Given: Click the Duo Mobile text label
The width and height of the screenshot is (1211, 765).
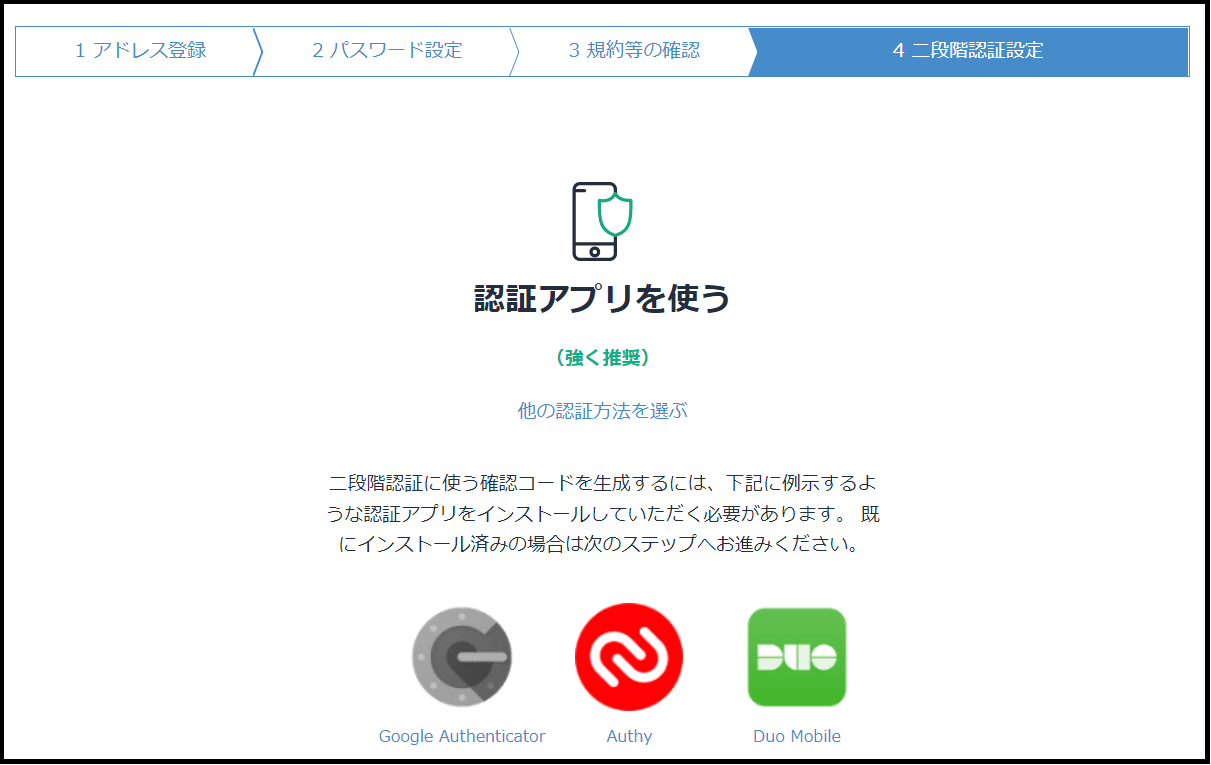Looking at the screenshot, I should tap(796, 736).
